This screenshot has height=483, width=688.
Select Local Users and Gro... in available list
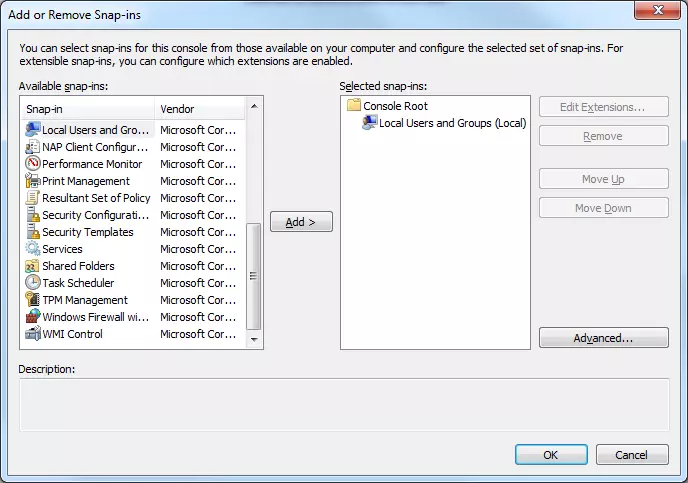coord(95,130)
